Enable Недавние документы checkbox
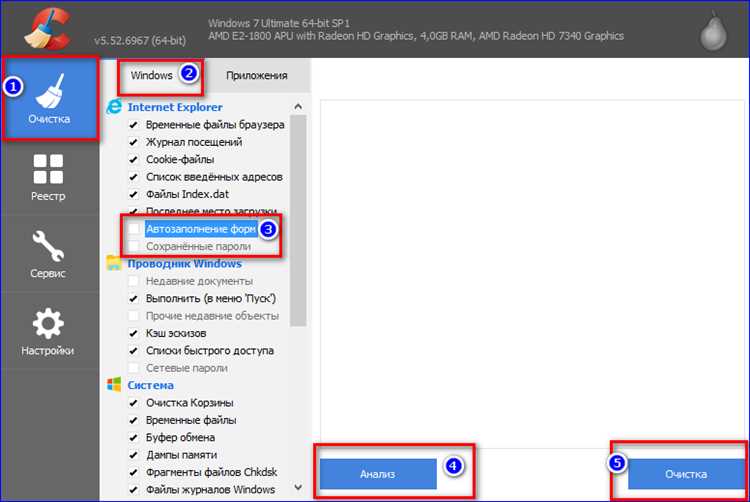Viewport: 750px width, 502px height. 133,281
